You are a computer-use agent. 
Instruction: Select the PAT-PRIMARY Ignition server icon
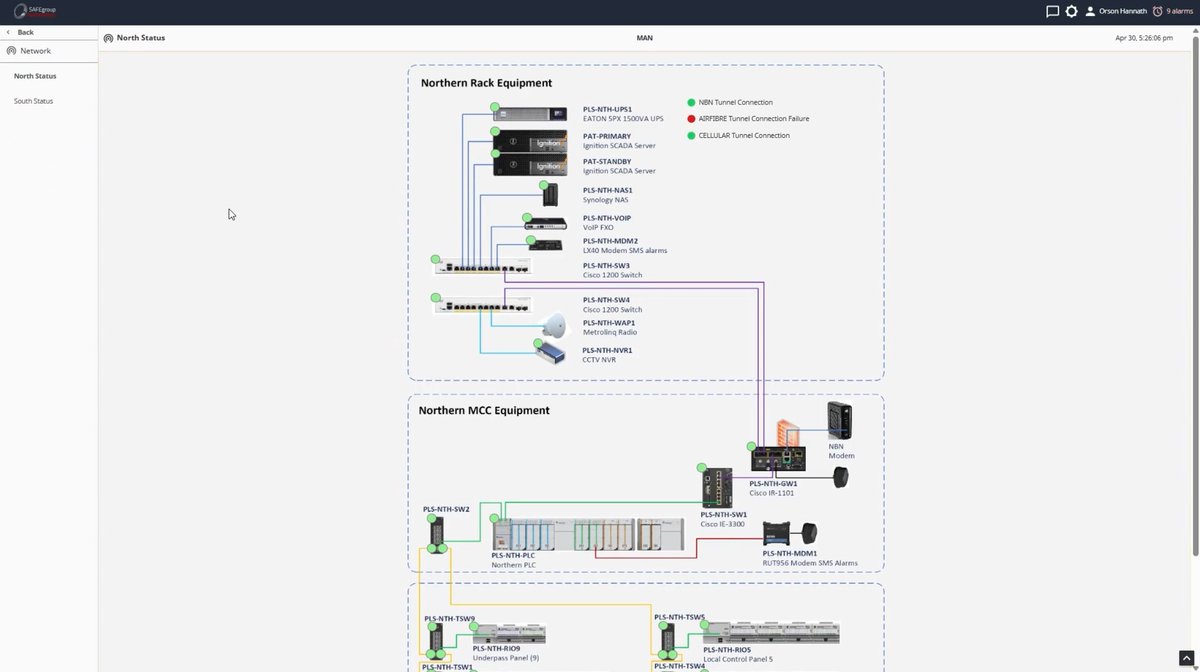[529, 141]
